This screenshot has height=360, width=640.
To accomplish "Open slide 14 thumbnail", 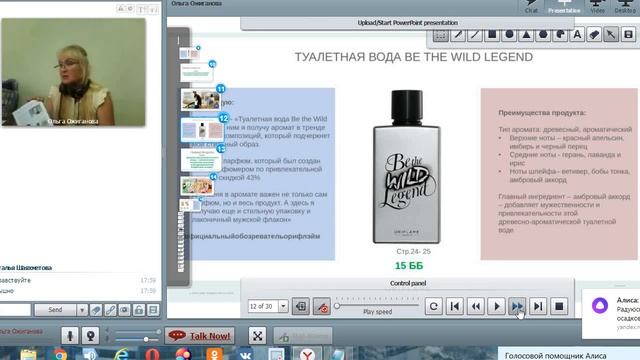I will (197, 186).
